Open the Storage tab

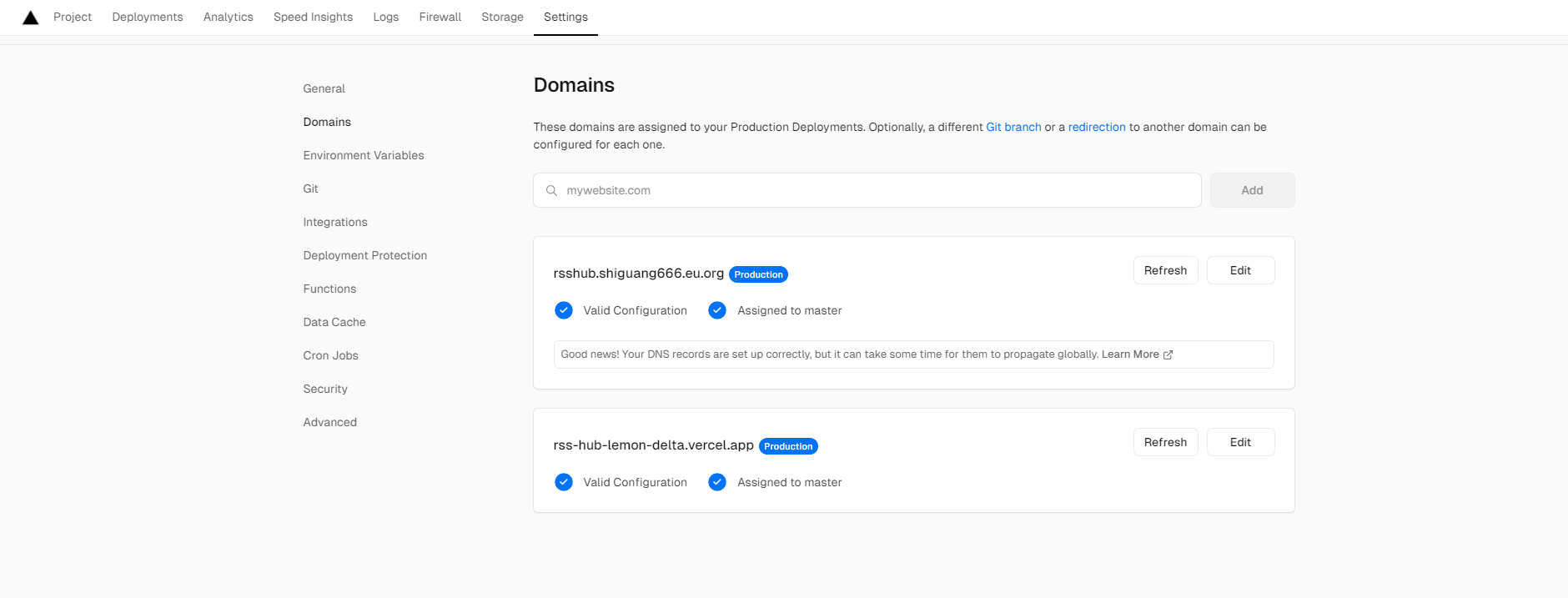point(502,17)
